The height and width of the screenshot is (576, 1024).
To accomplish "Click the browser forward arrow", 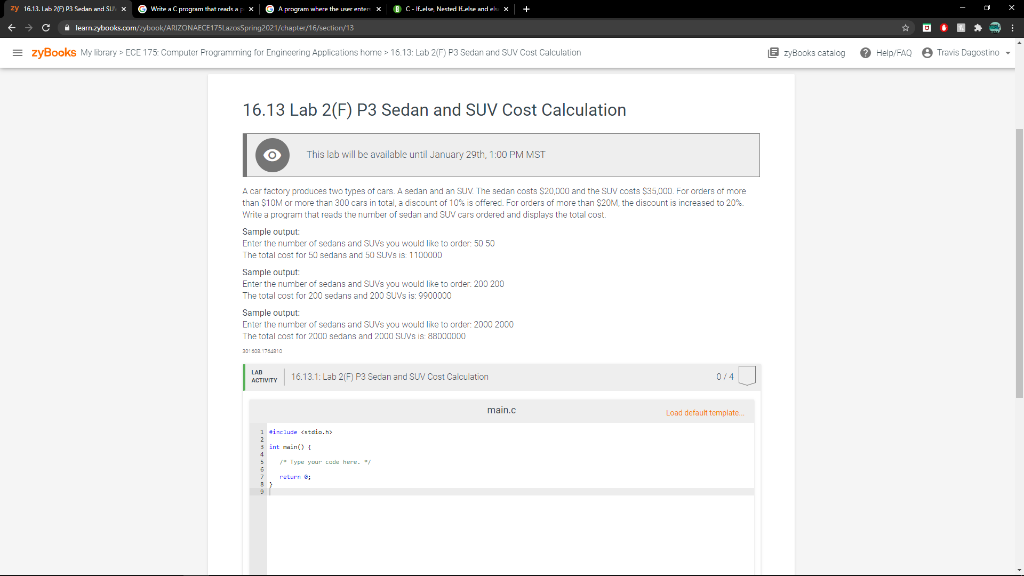I will pos(28,27).
